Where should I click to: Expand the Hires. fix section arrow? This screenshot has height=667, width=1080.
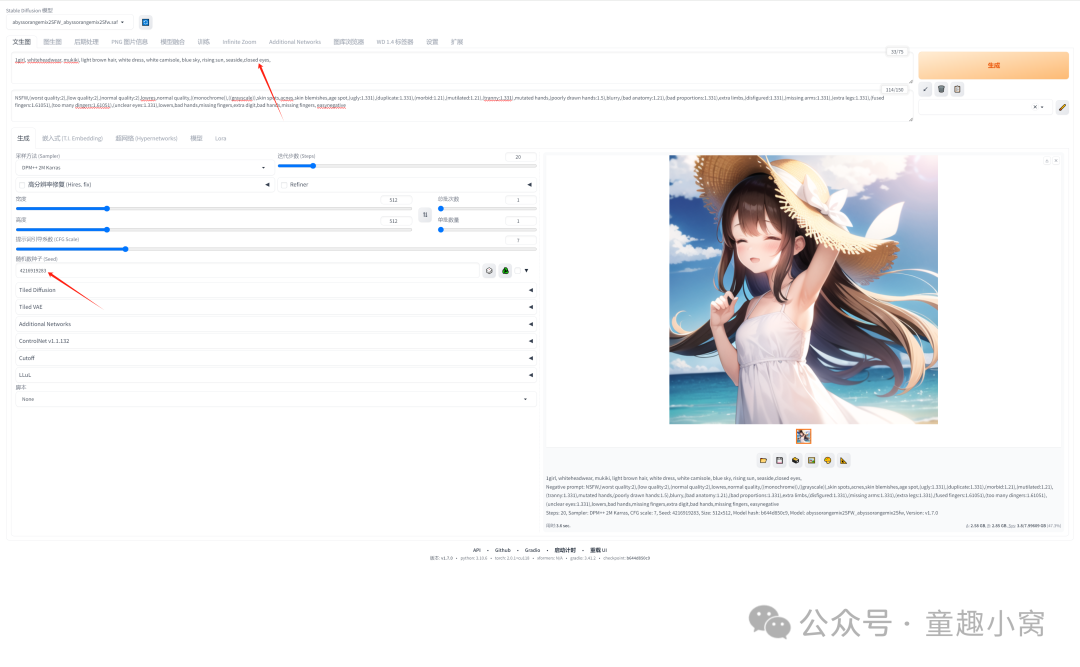267,185
